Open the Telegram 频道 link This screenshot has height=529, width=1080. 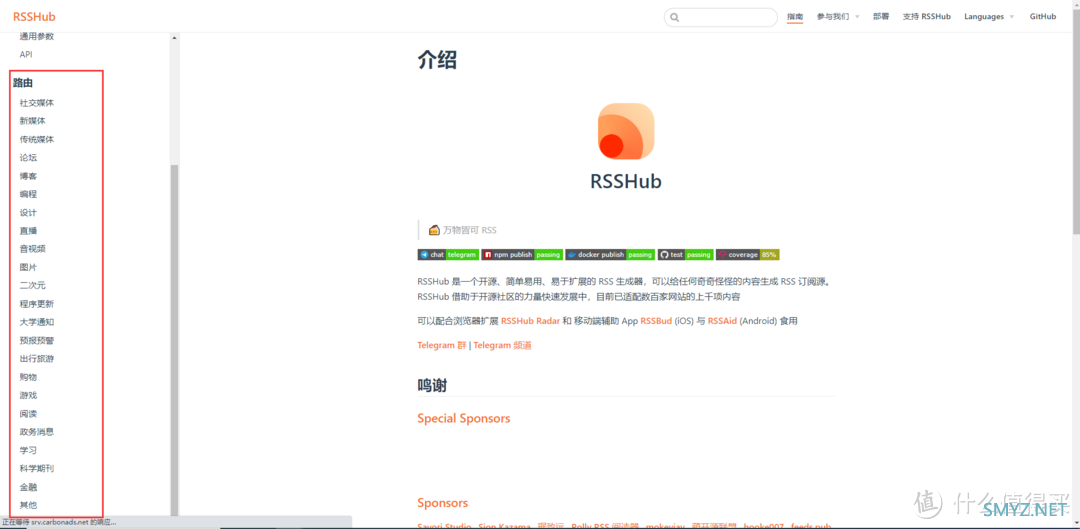[x=502, y=345]
